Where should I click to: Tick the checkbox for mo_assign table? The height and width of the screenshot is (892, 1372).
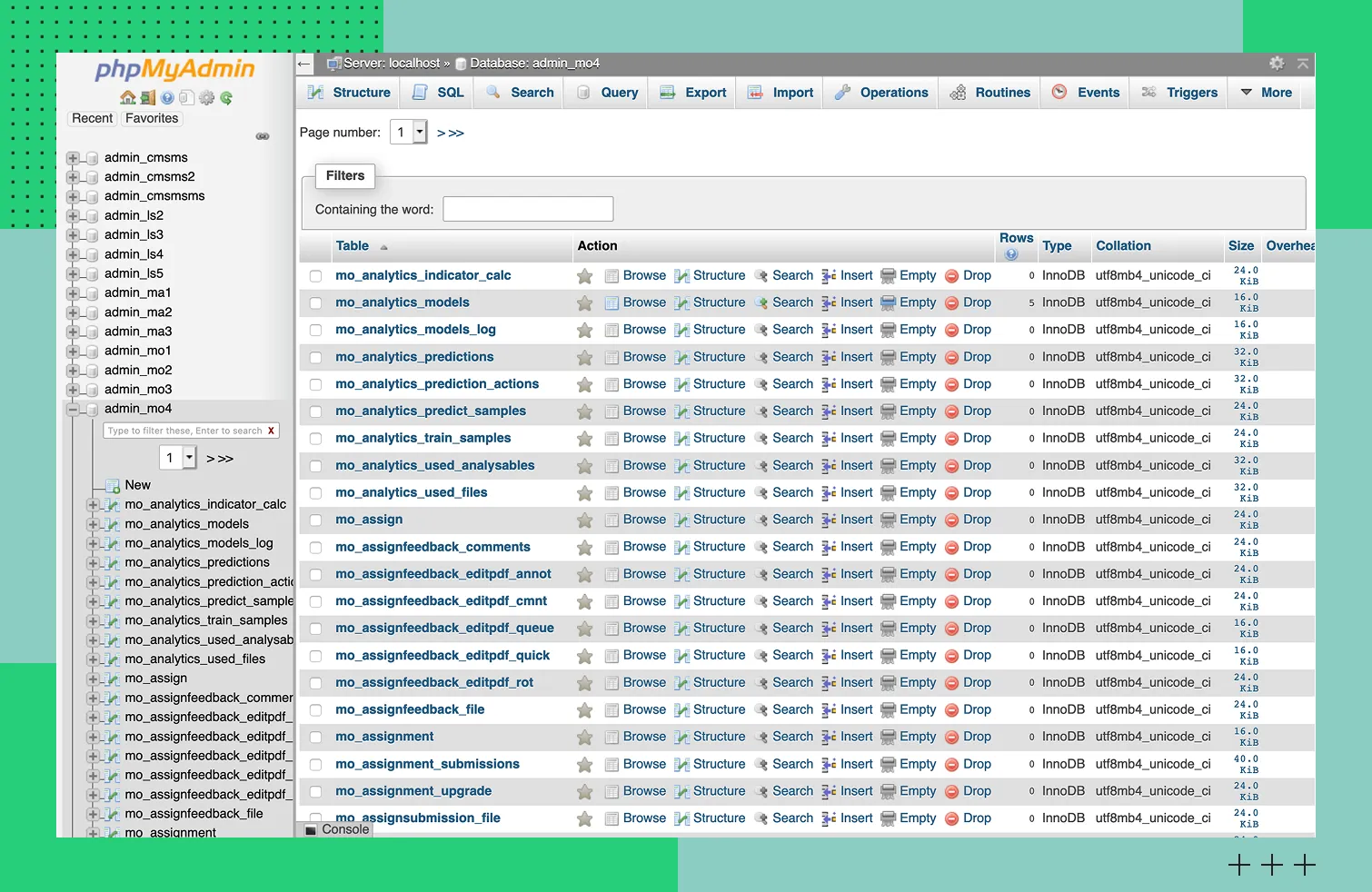click(x=315, y=520)
